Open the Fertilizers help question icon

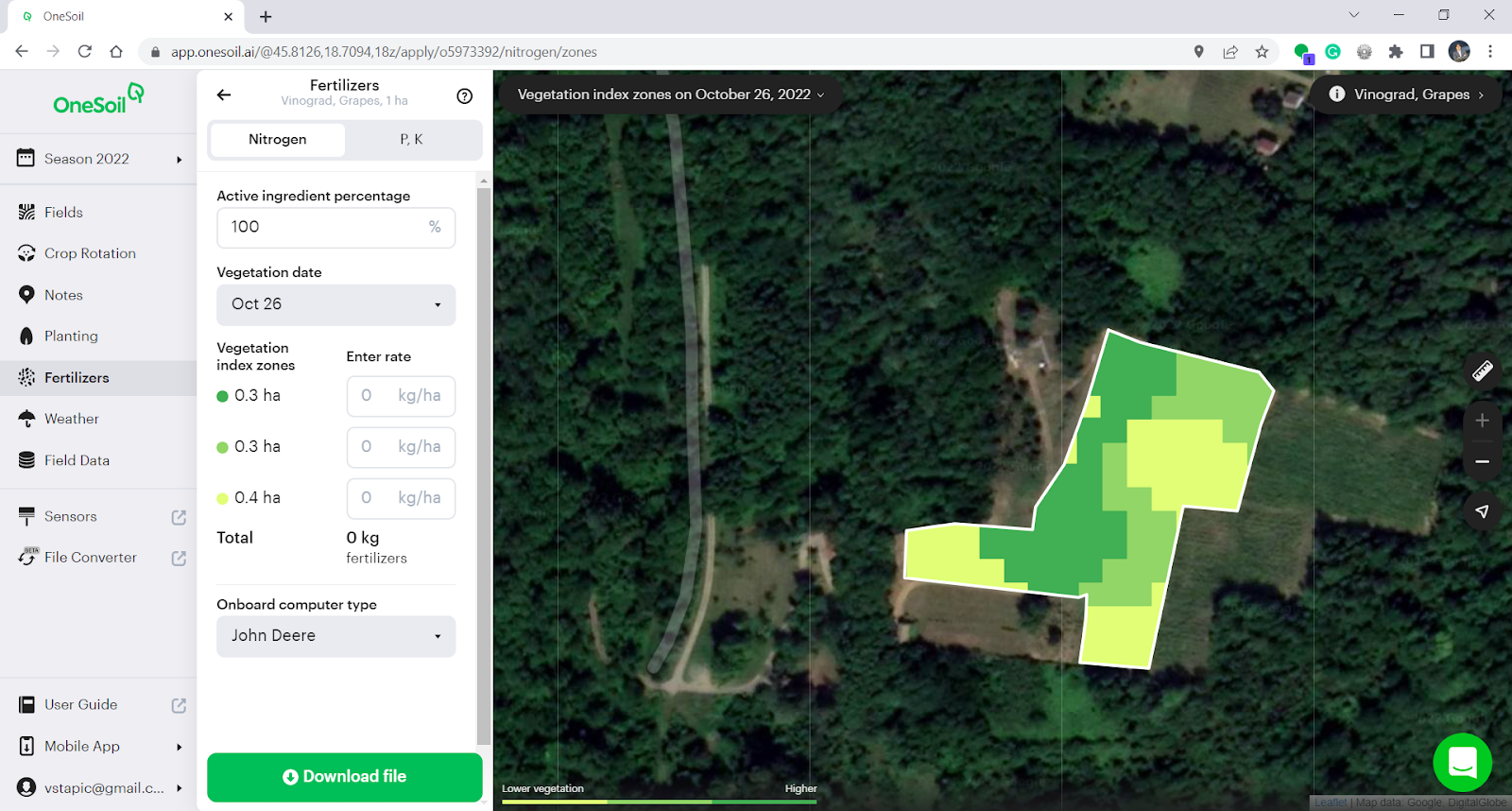point(464,95)
